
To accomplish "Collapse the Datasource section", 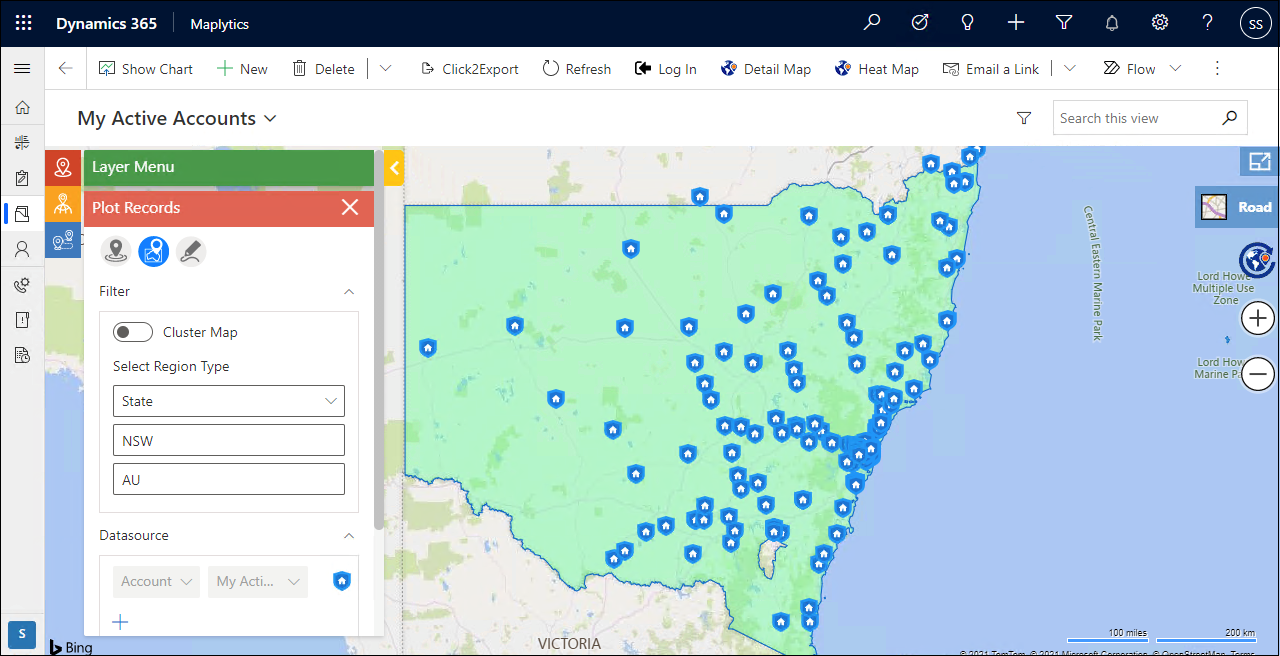I will point(349,535).
